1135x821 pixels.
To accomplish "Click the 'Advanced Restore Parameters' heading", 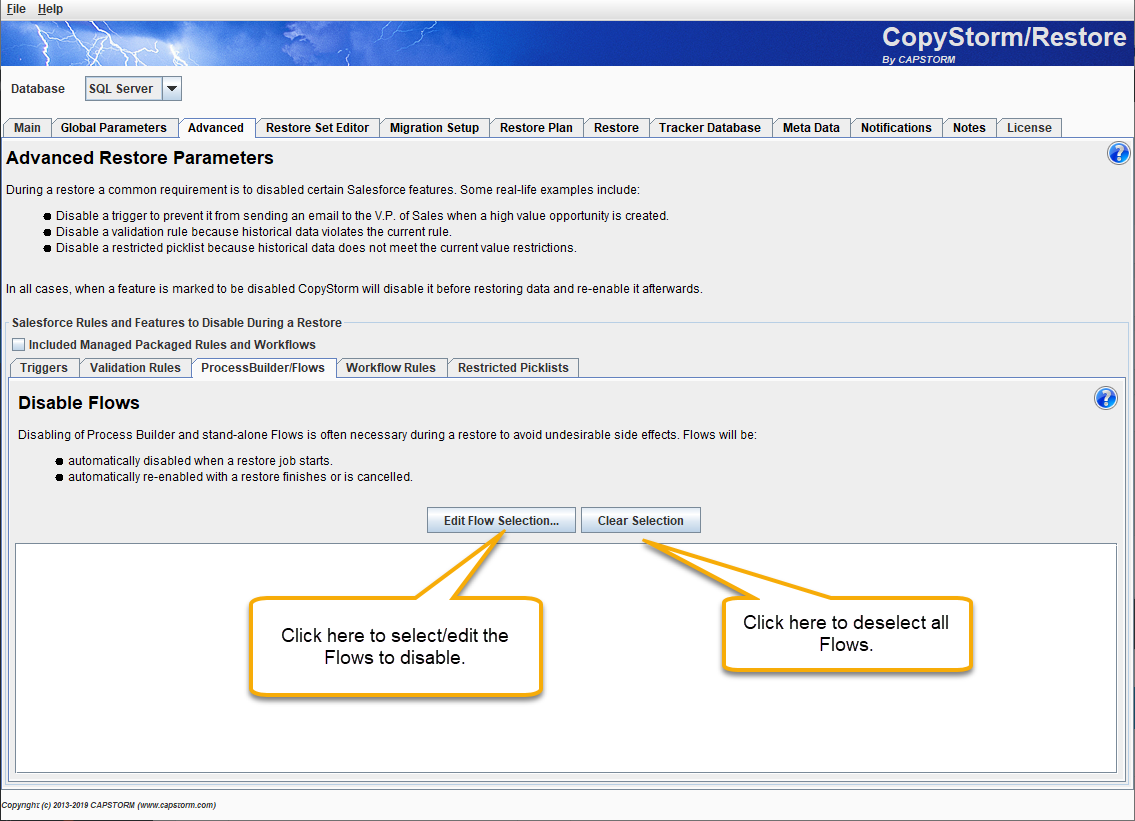I will tap(140, 158).
